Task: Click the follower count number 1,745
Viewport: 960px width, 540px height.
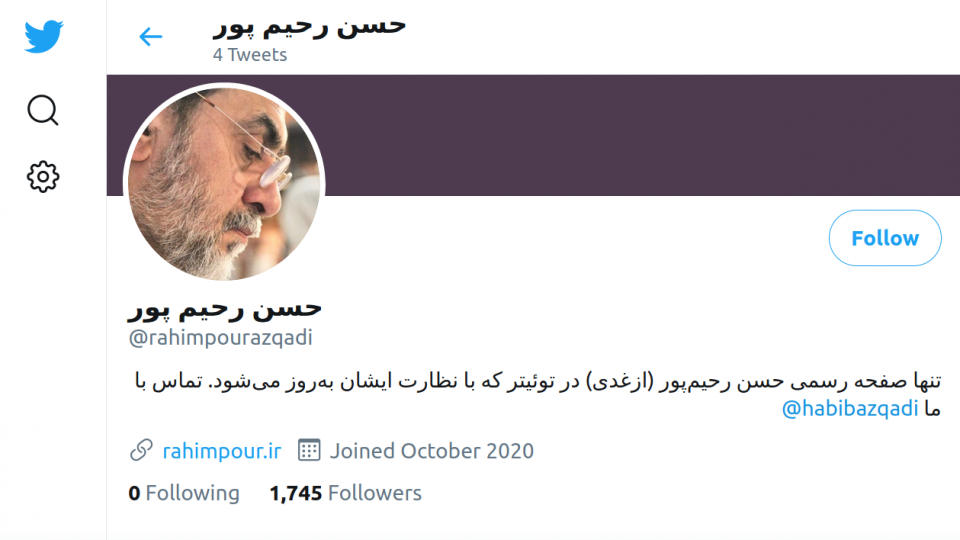Action: click(x=296, y=493)
